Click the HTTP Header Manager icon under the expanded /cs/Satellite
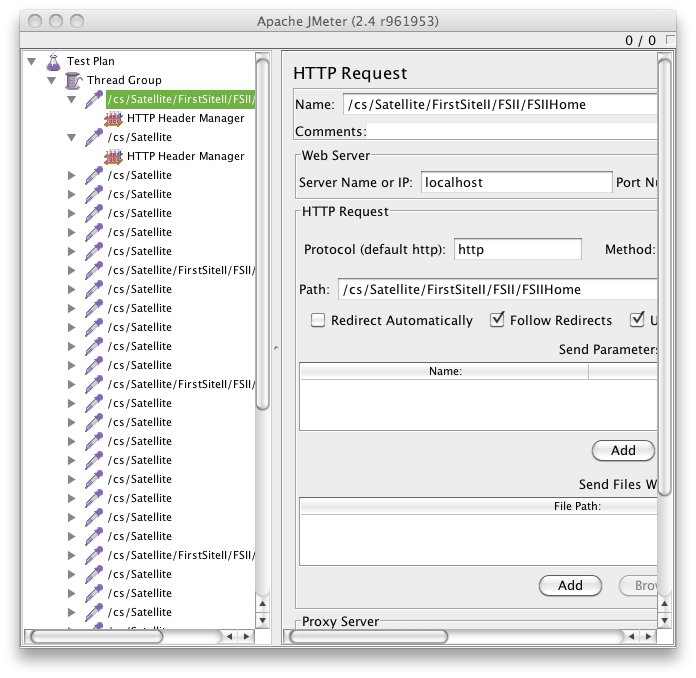Screen dimensions: 696x678 tap(113, 156)
